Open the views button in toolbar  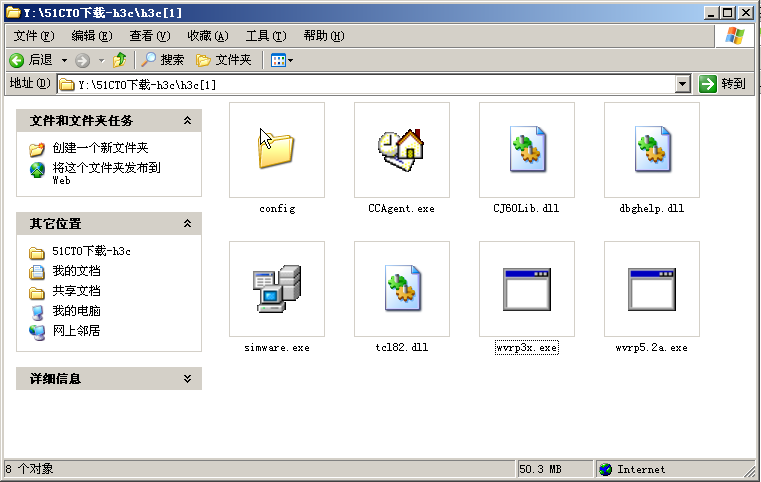tap(281, 60)
